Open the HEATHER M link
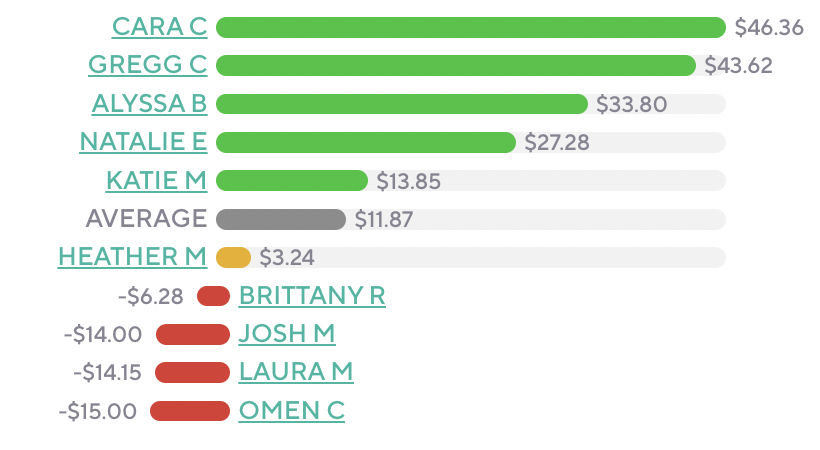 tap(132, 257)
